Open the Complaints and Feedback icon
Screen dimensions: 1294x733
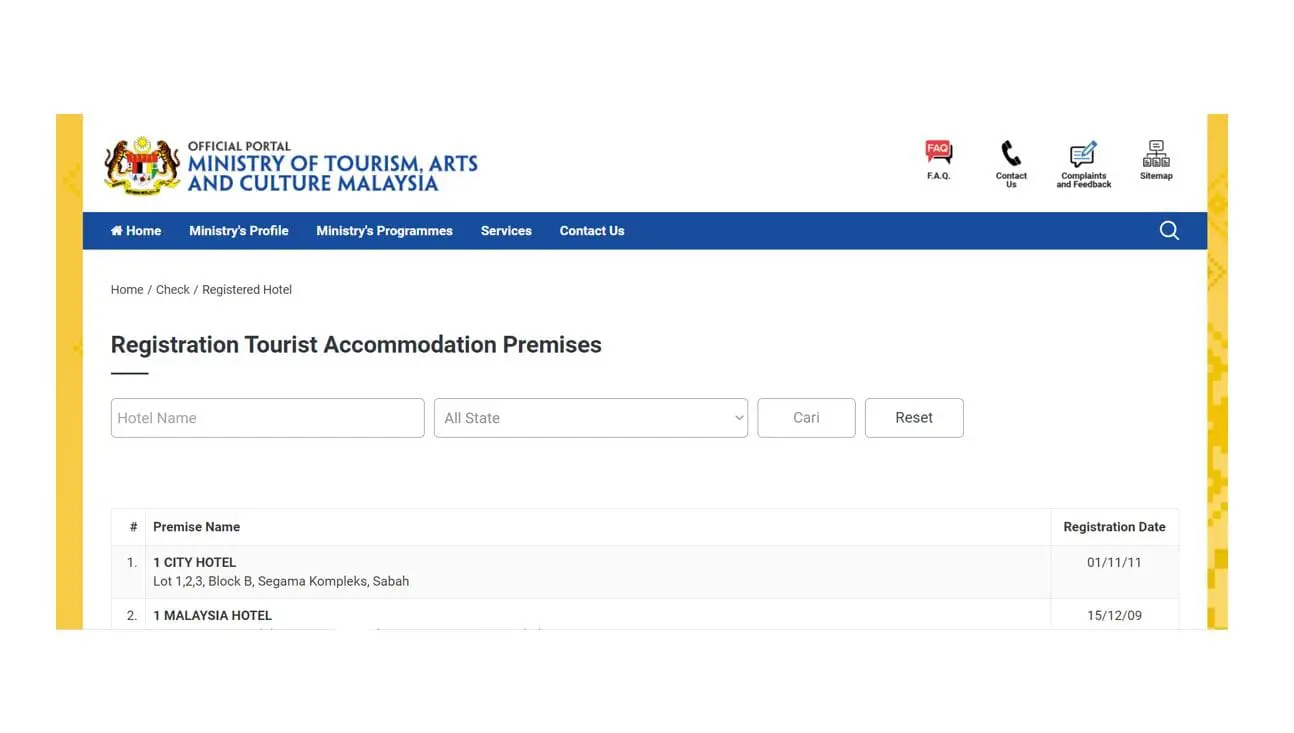point(1084,155)
